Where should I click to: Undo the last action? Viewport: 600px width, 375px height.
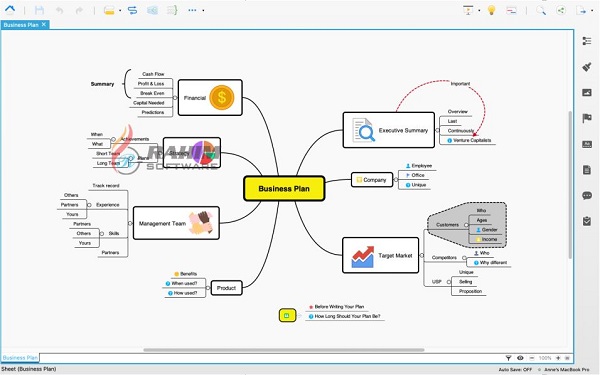pos(59,10)
